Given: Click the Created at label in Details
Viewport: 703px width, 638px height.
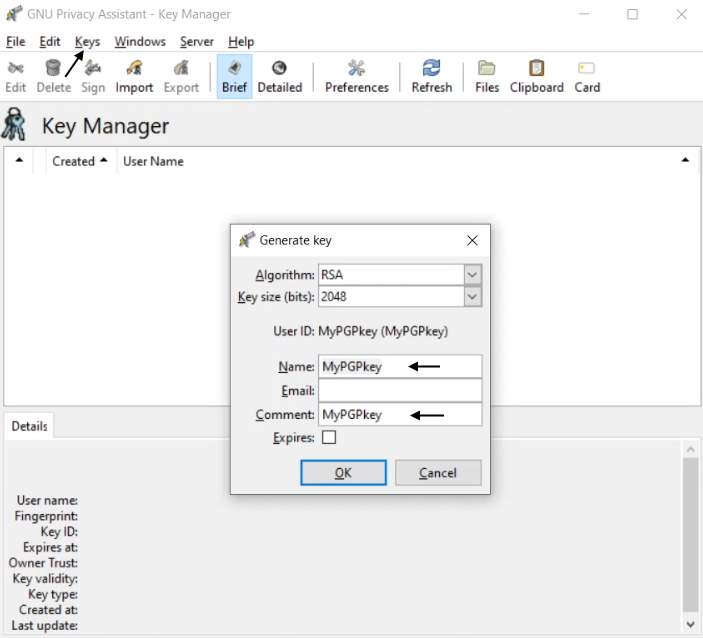Looking at the screenshot, I should 48,610.
